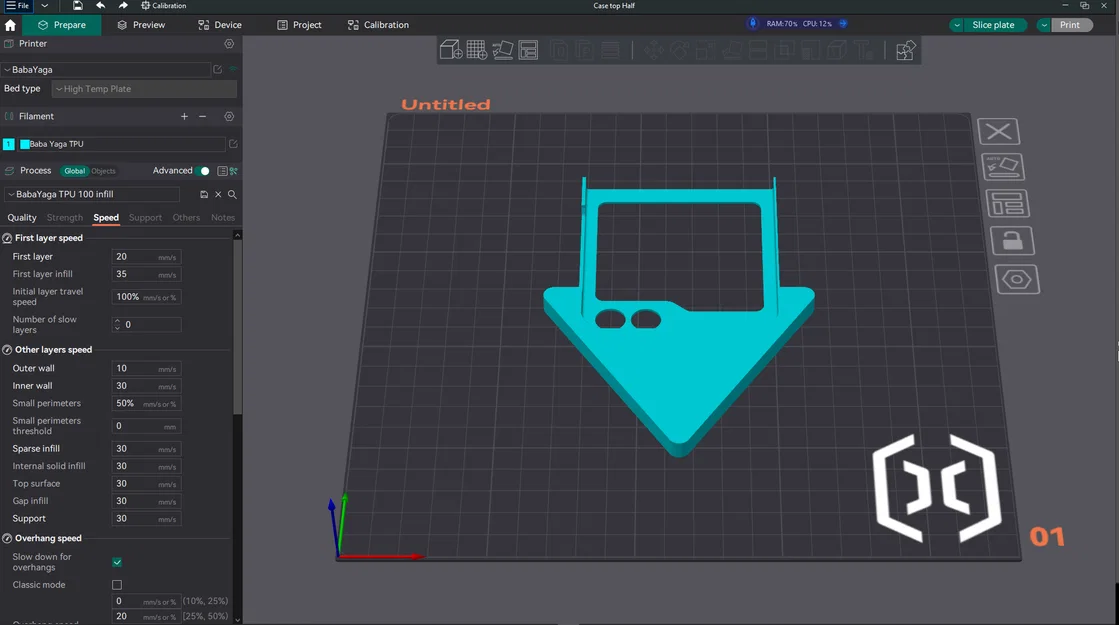Open plate settings hexagon icon
The height and width of the screenshot is (625, 1119).
(1017, 280)
